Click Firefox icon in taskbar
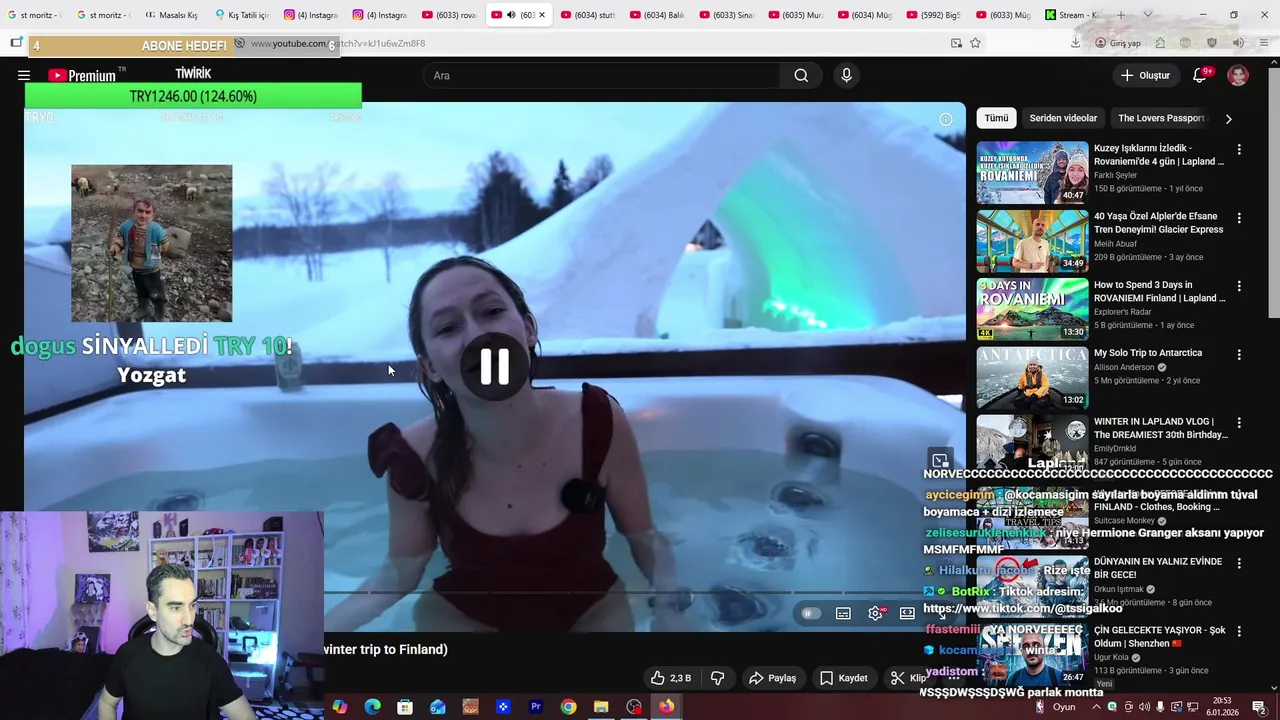 [x=666, y=707]
